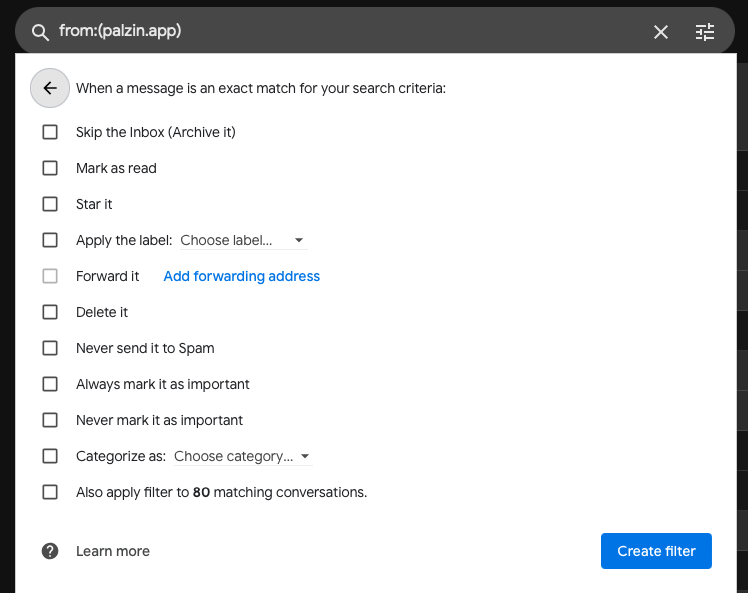The width and height of the screenshot is (748, 593).
Task: Toggle the Forward it checkbox
Action: pos(50,276)
